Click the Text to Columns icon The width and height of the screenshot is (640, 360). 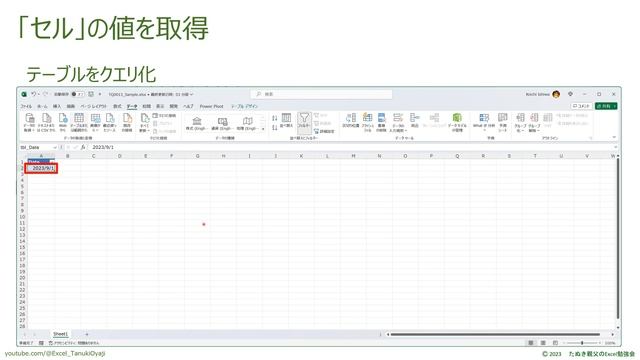coord(351,121)
